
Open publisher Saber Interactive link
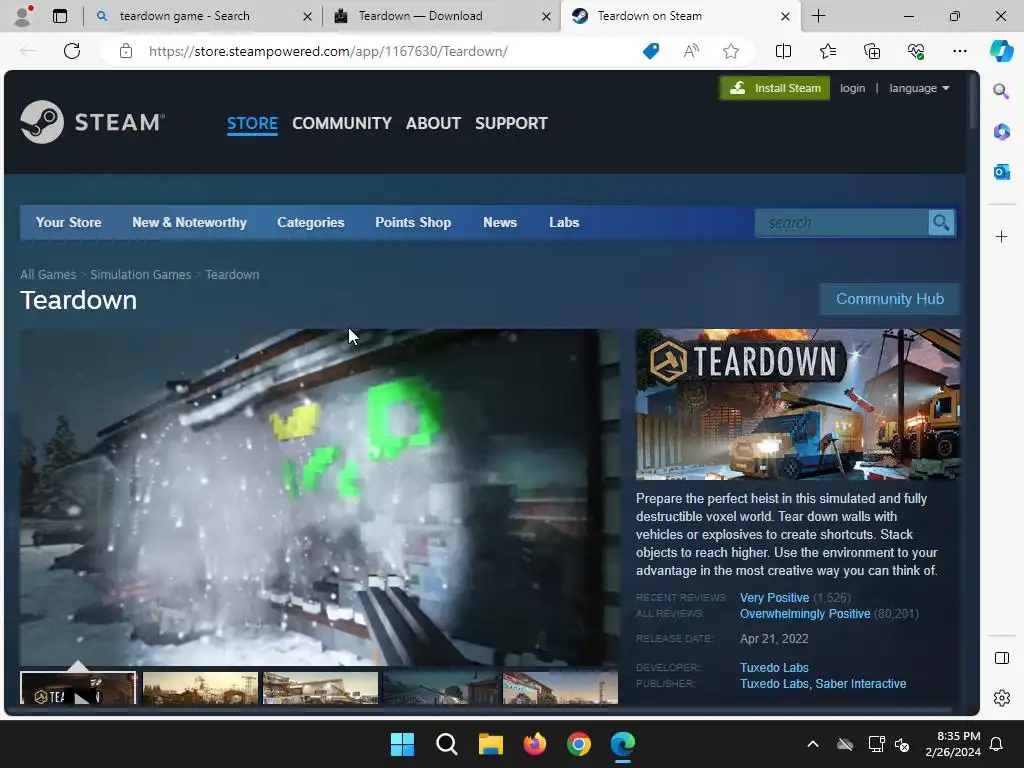pyautogui.click(x=861, y=684)
